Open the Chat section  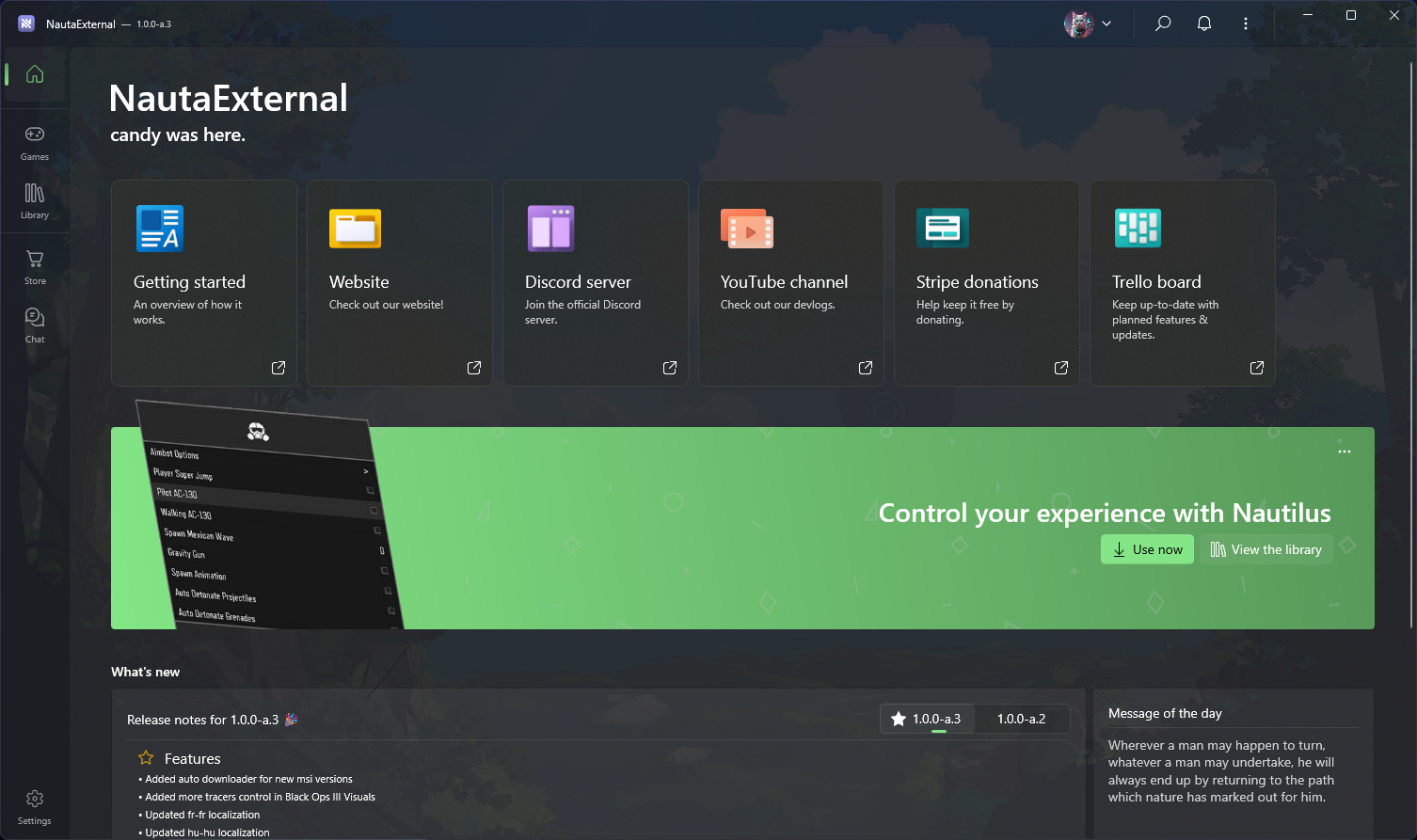(x=35, y=325)
